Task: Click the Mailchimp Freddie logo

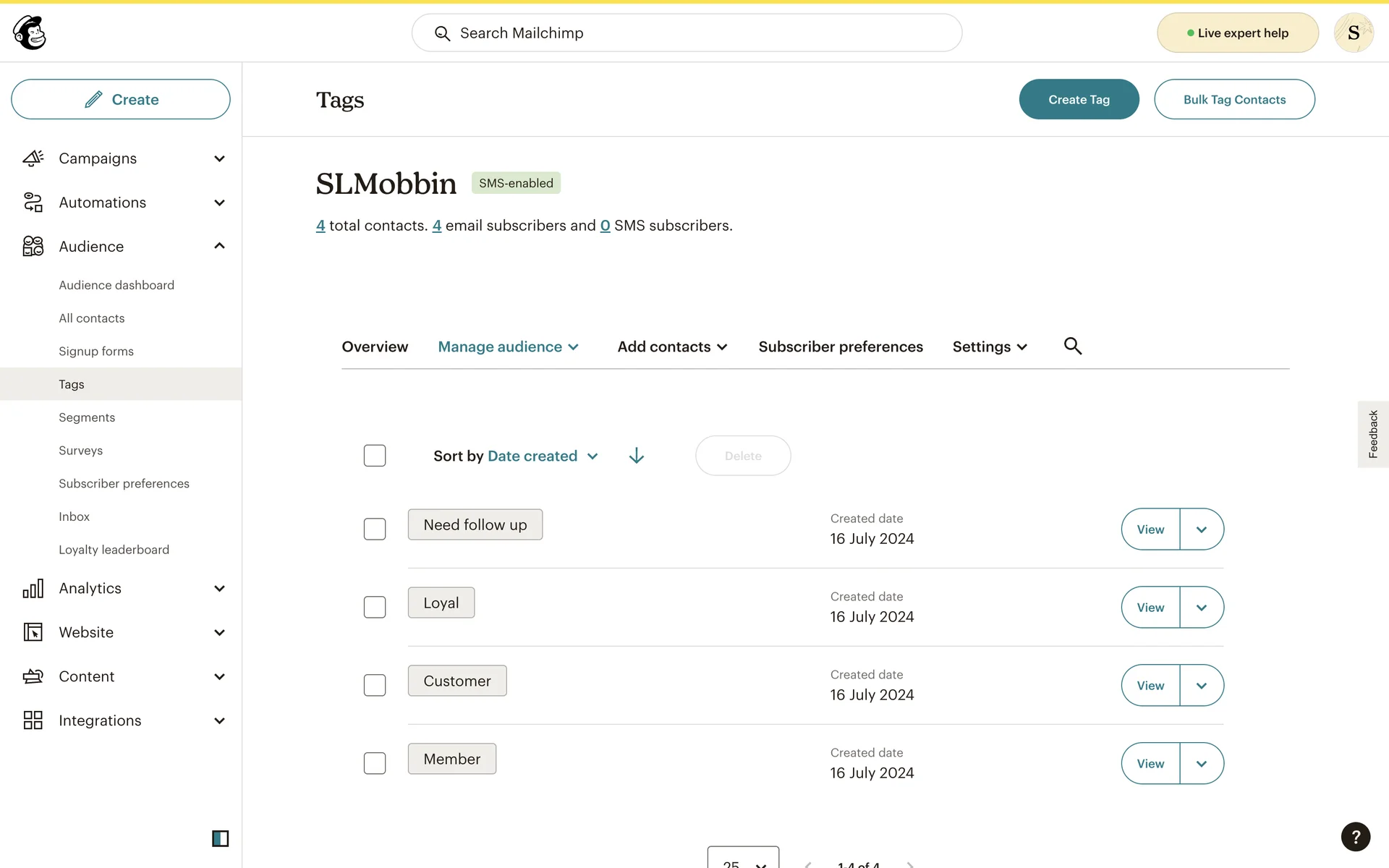Action: (x=30, y=33)
